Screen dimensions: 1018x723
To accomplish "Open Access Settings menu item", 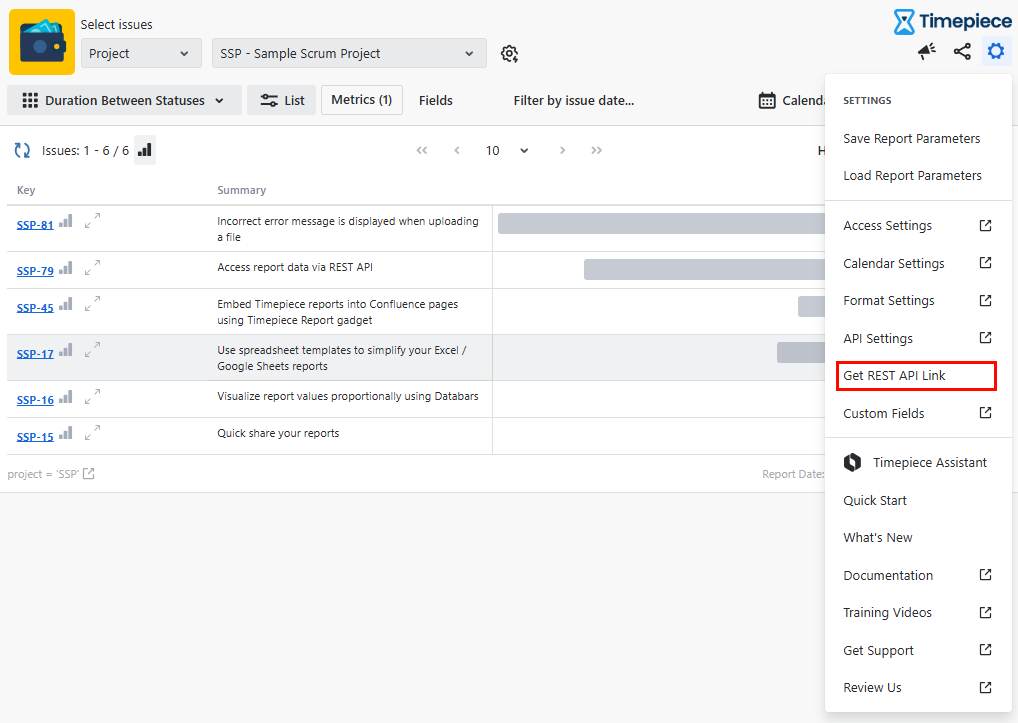I will click(x=918, y=225).
